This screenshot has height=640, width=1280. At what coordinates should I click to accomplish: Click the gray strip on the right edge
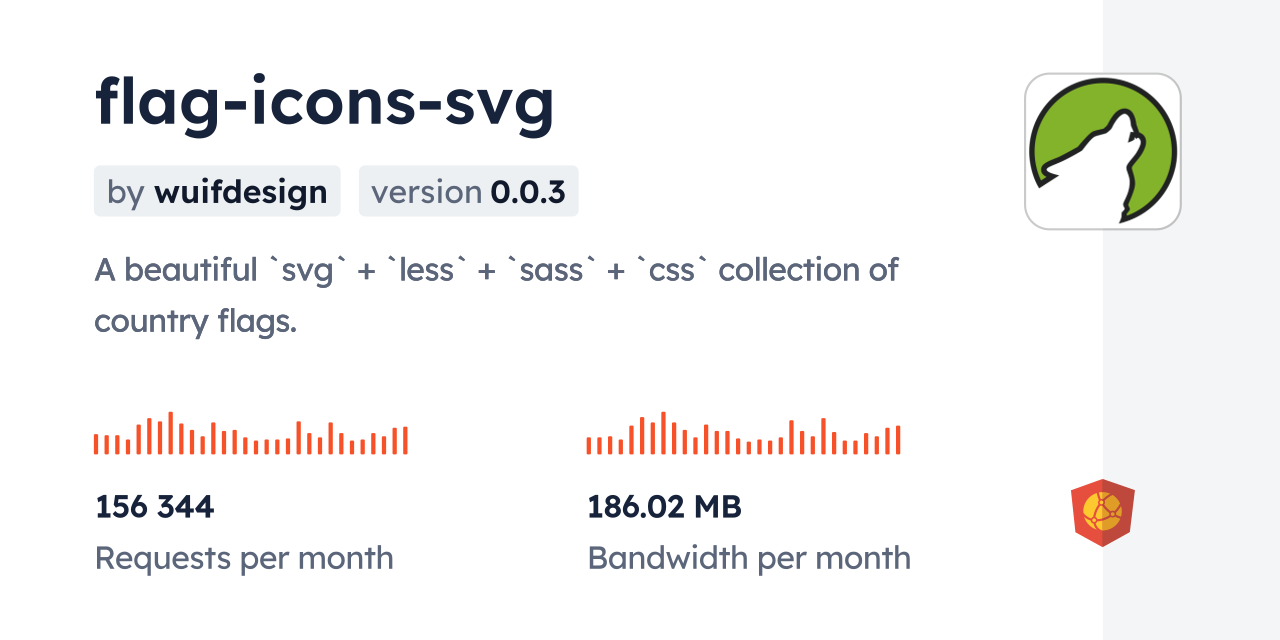pyautogui.click(x=1191, y=320)
